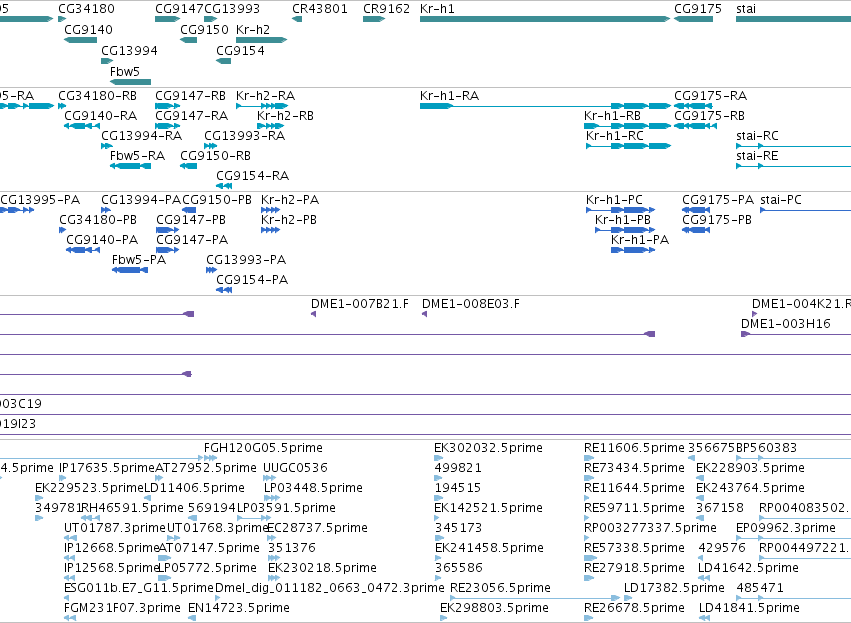851x623 pixels.
Task: Click the CR9162 gene label
Action: click(x=386, y=9)
